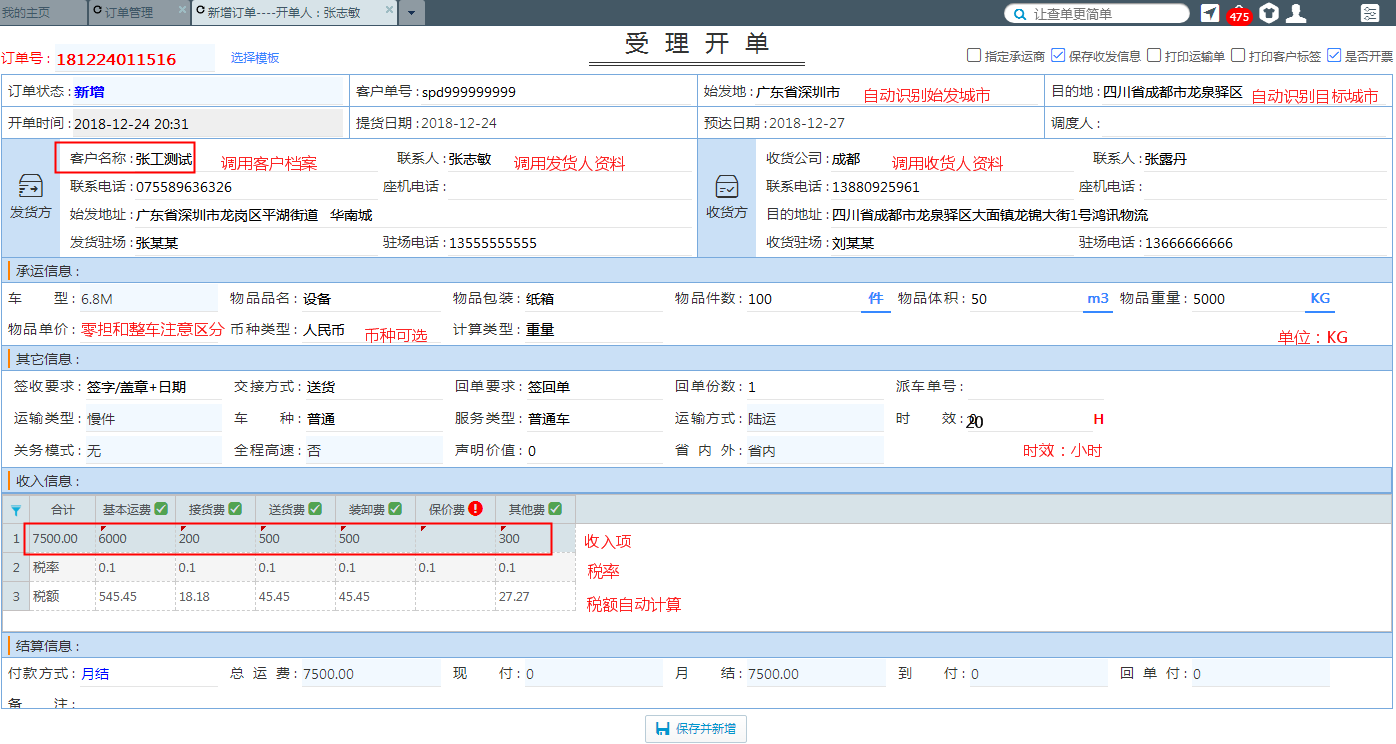The width and height of the screenshot is (1396, 744).
Task: Click 派车单号 empty field
Action: click(x=1036, y=387)
